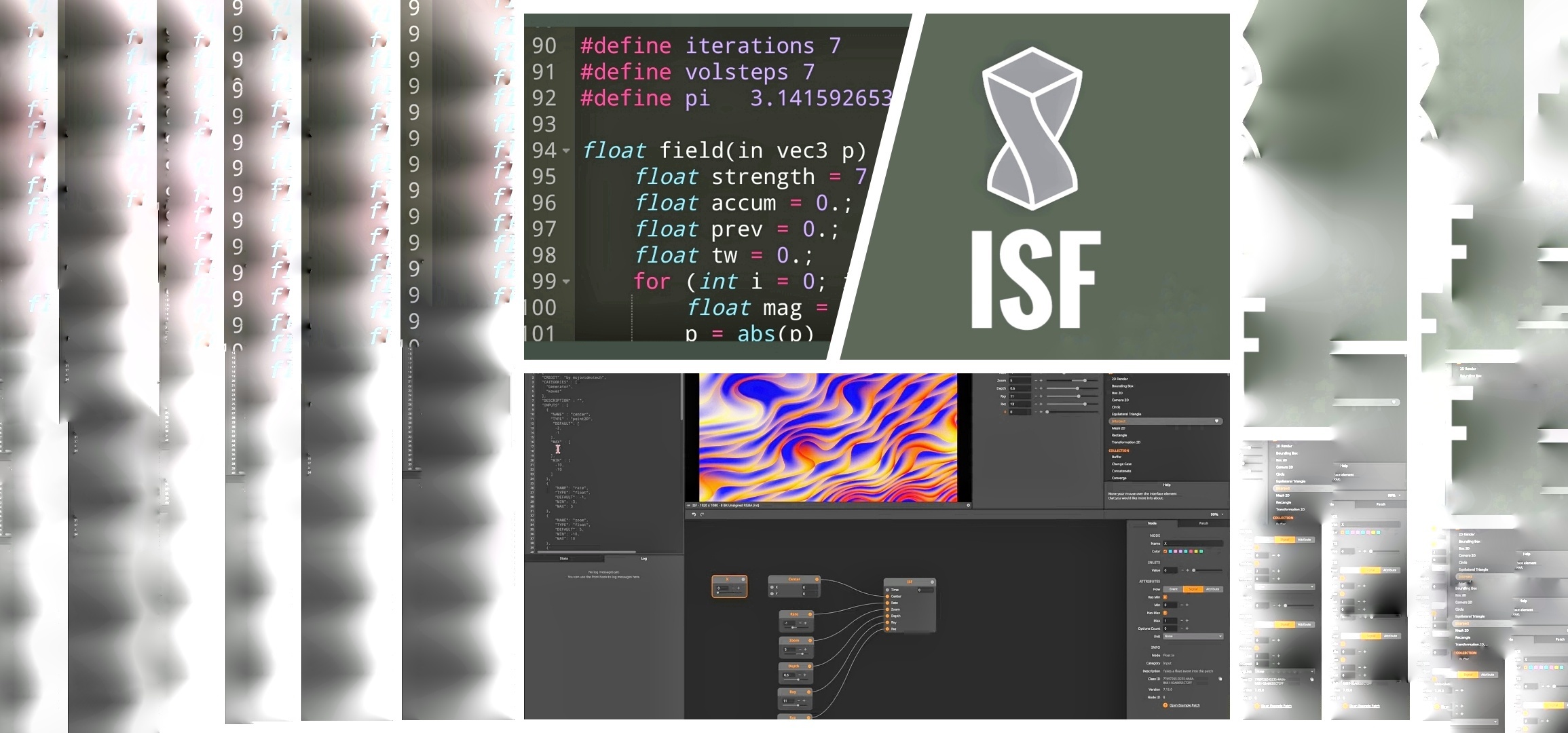Click the Depth node's output port
Screen dimensions: 1568x733
click(809, 666)
